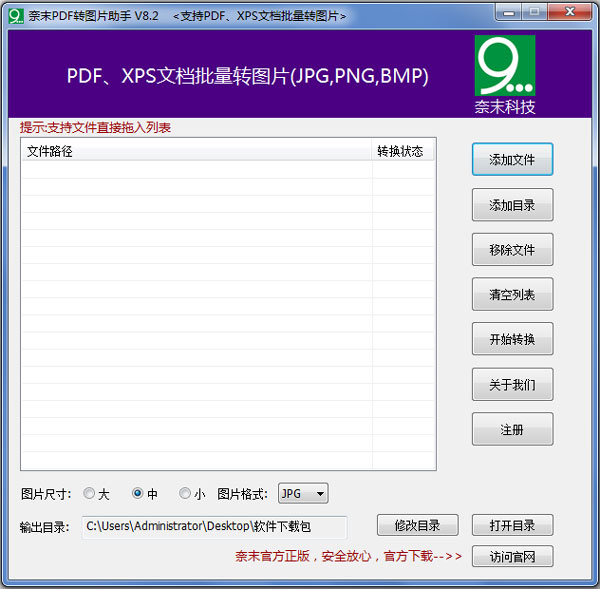
Task: Click the 文件路径 column header
Action: coord(196,151)
